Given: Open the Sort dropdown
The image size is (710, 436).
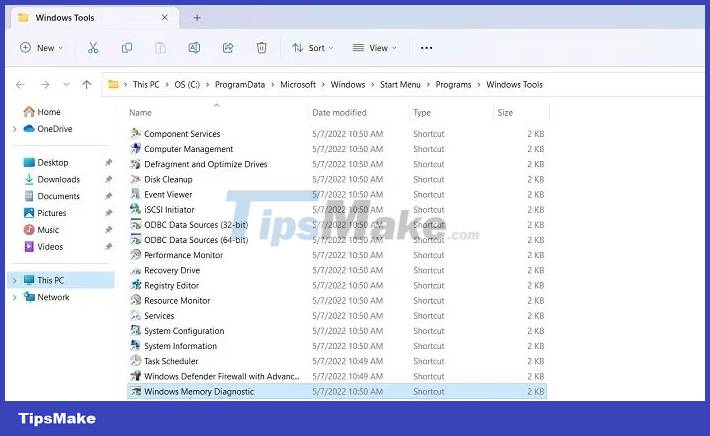Looking at the screenshot, I should pos(312,48).
